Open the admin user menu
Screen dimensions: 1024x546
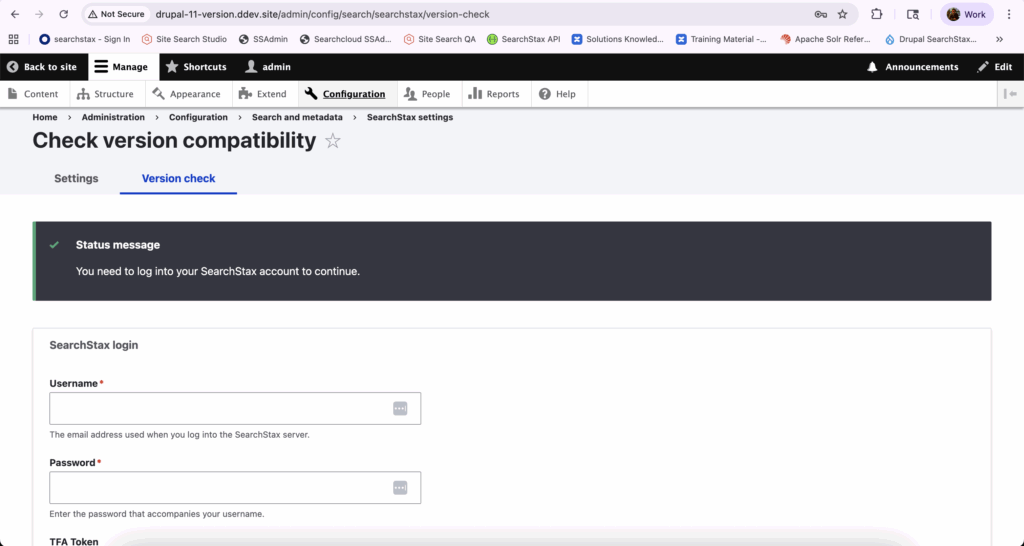tap(268, 67)
